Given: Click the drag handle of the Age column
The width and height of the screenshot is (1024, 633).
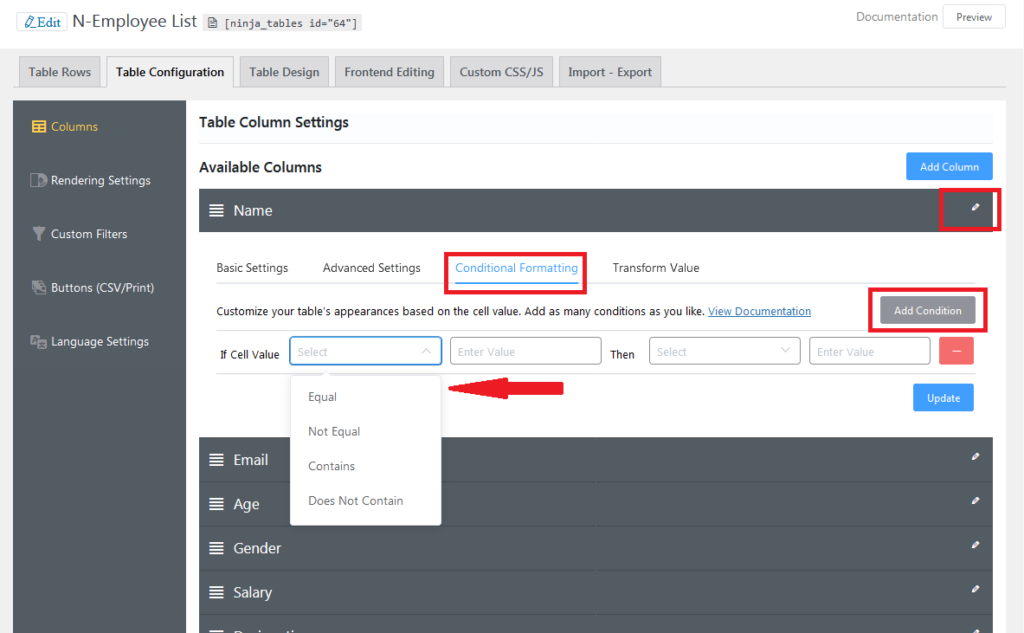Looking at the screenshot, I should point(218,503).
